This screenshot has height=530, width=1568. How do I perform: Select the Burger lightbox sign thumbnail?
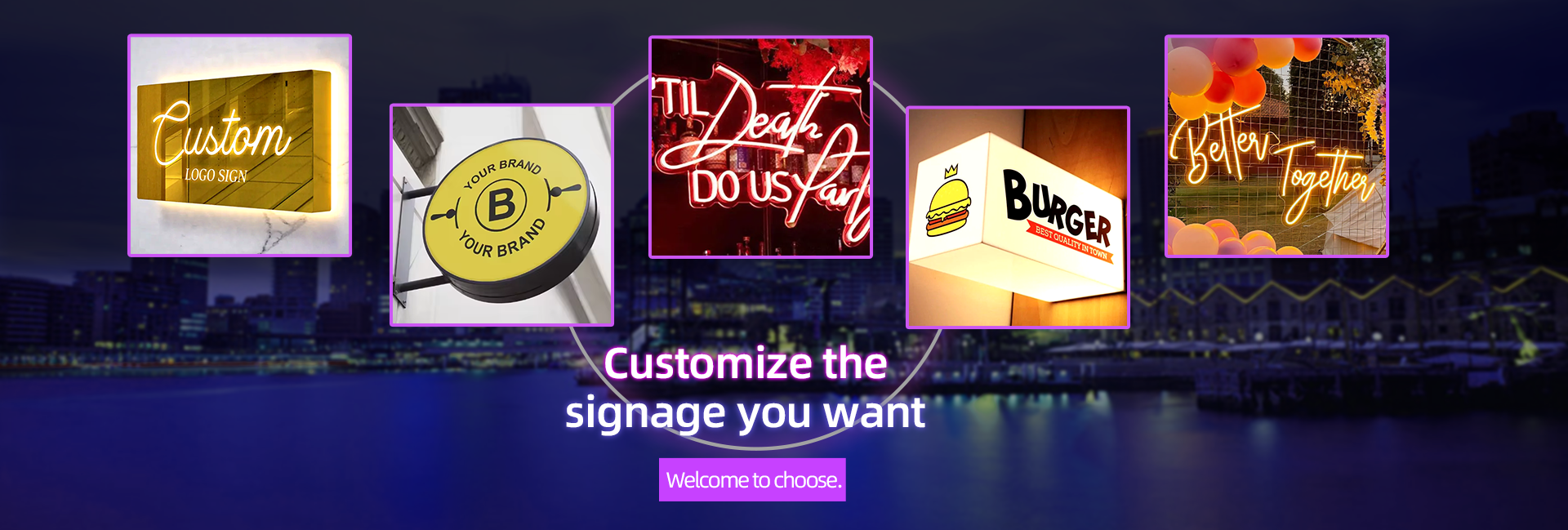pyautogui.click(x=1018, y=217)
